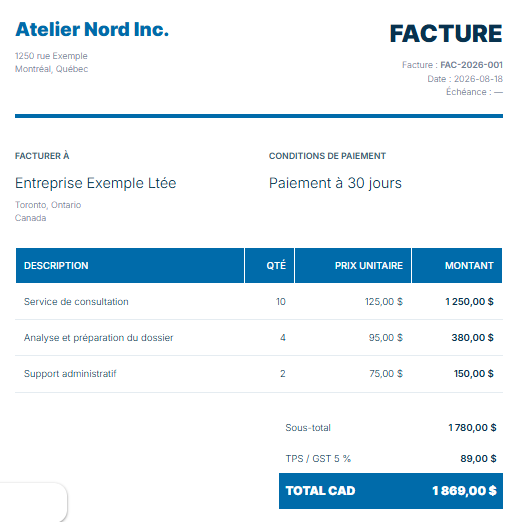Image resolution: width=526 pixels, height=522 pixels.
Task: Click the blue TOTAL CAD bar
Action: [391, 491]
